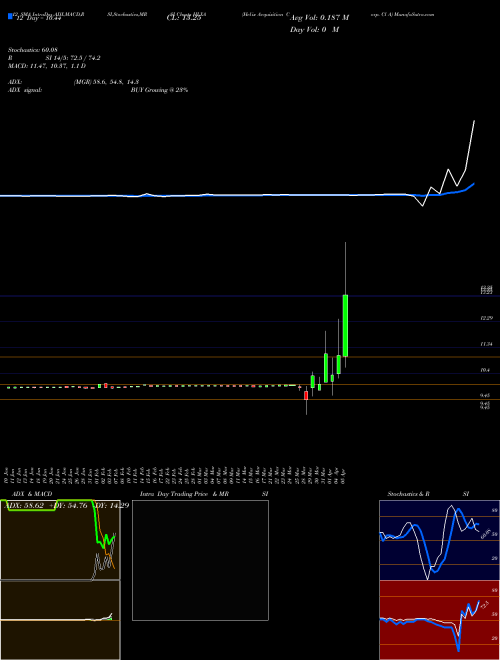Click the 'Stochastics & R' panel title

pyautogui.click(x=409, y=494)
